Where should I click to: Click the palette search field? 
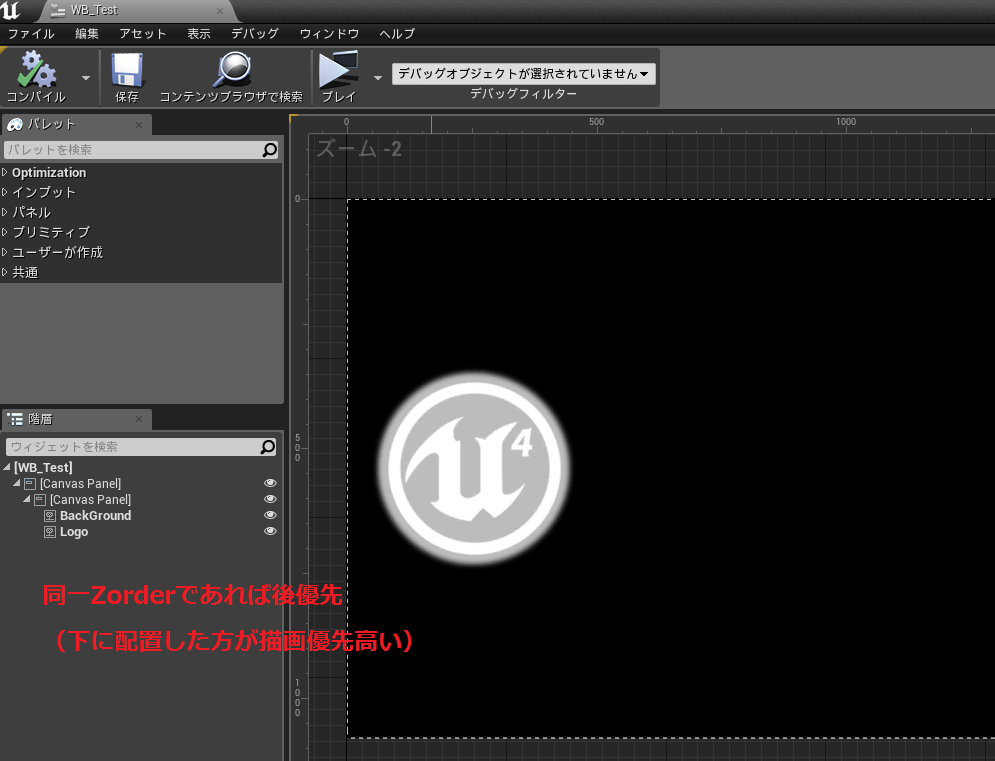(x=133, y=150)
